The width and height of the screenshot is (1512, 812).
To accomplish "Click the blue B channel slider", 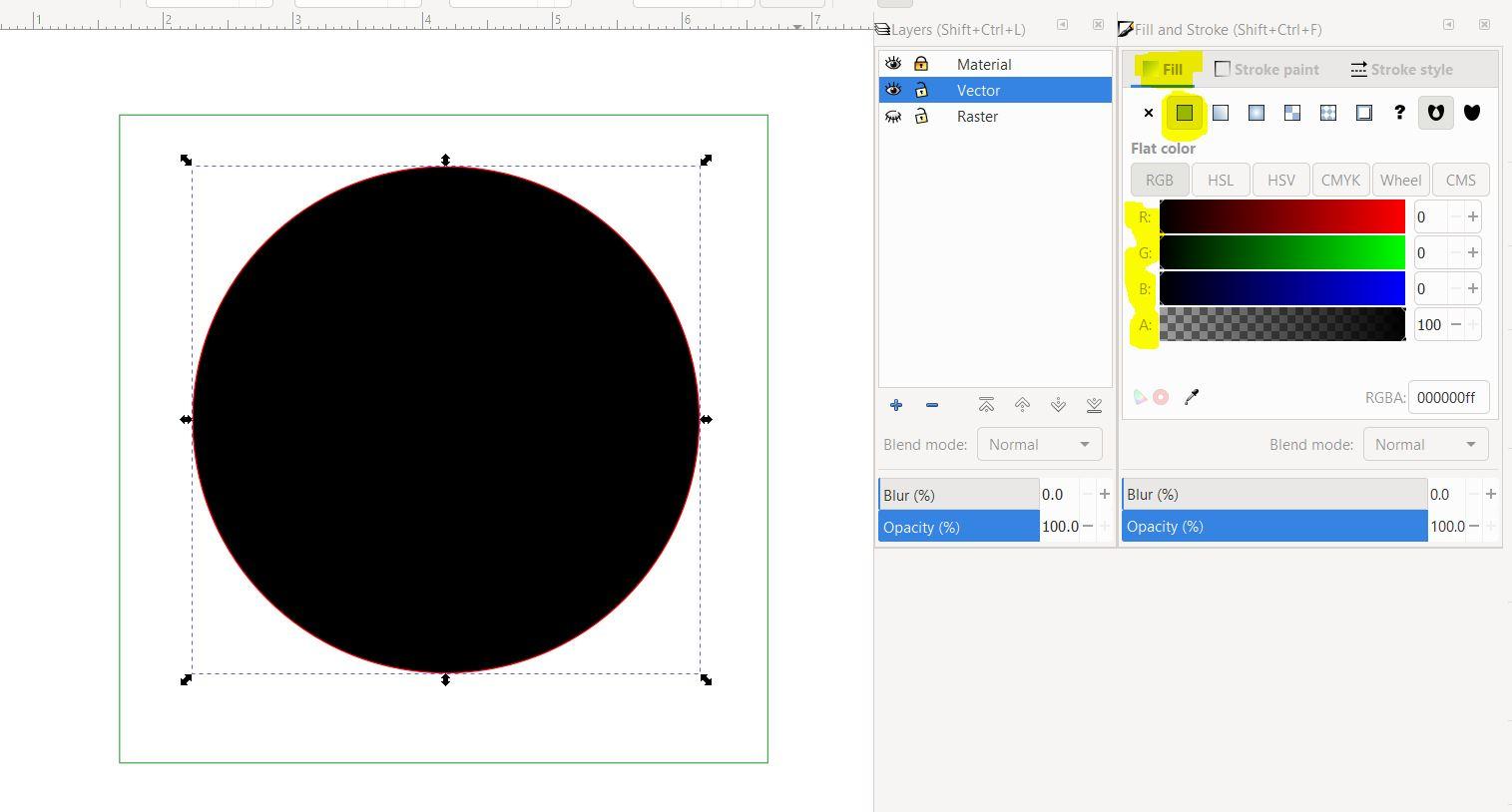I will 1282,288.
